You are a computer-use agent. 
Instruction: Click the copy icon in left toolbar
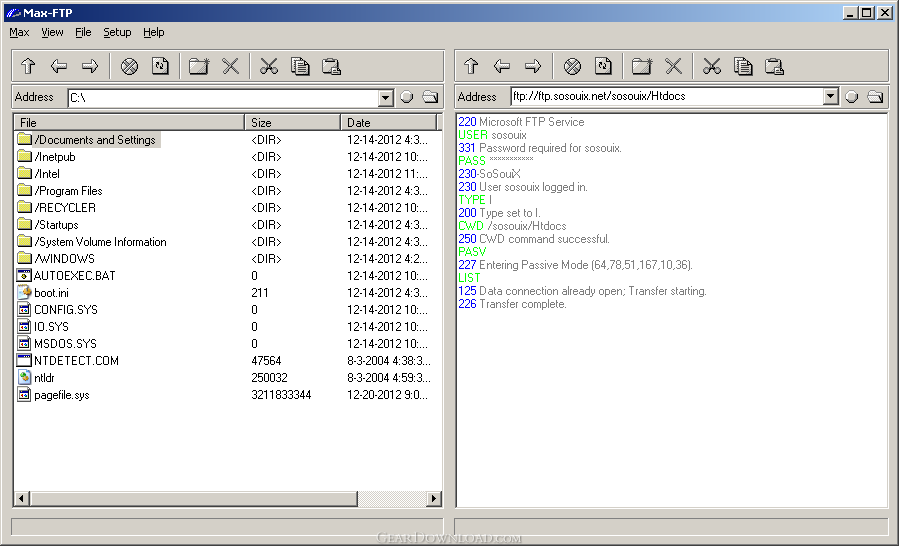click(x=300, y=67)
